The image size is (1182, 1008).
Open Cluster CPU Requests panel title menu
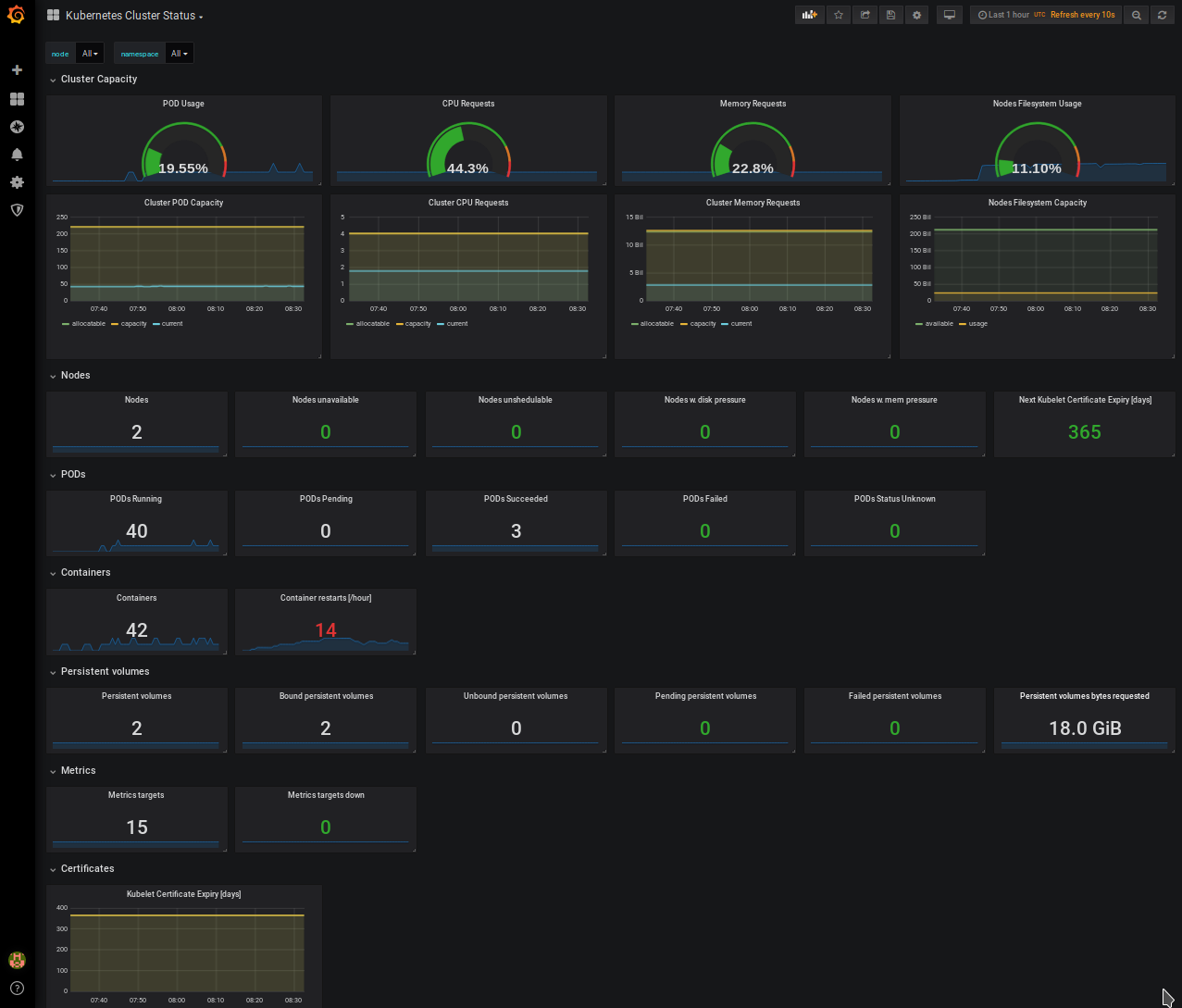pos(468,203)
